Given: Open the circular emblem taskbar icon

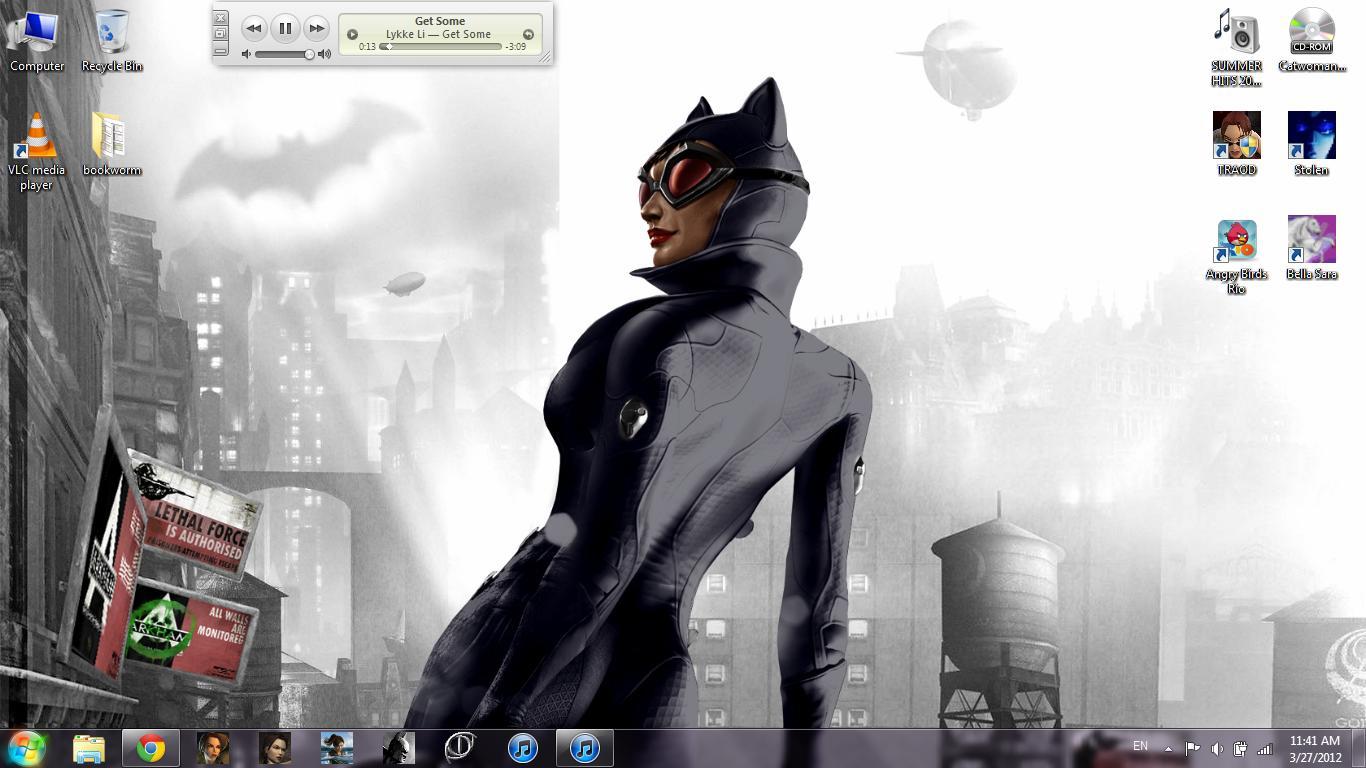Looking at the screenshot, I should pos(461,748).
